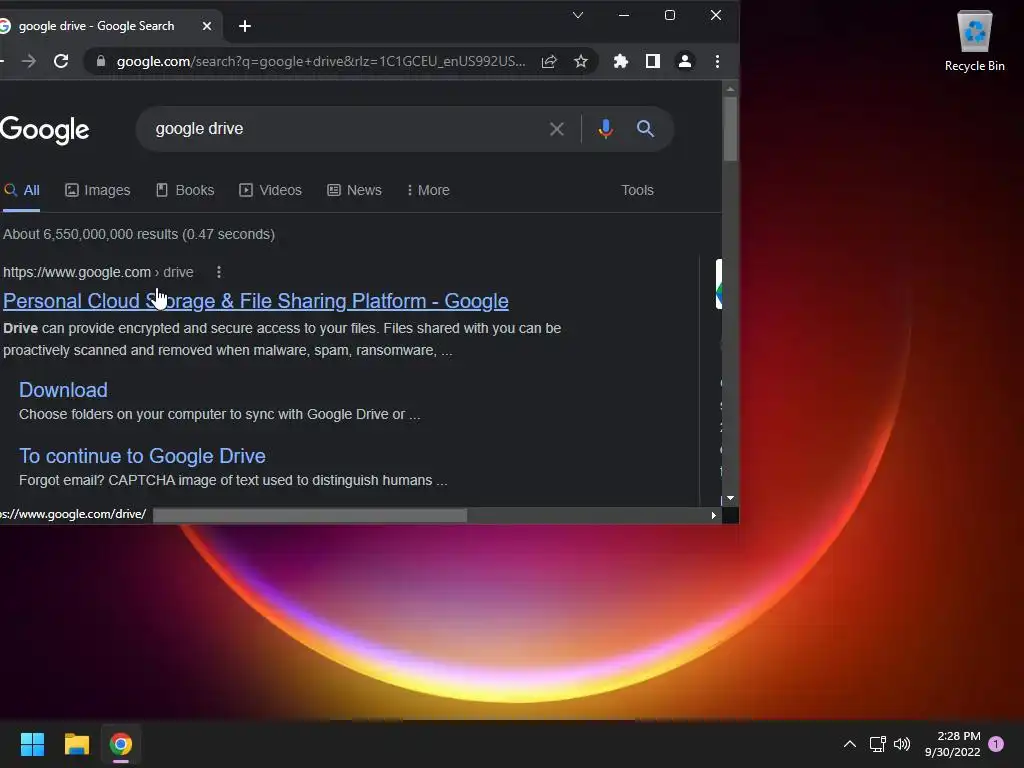Open clock showing 2:28 PM
This screenshot has height=768, width=1024.
click(x=953, y=744)
